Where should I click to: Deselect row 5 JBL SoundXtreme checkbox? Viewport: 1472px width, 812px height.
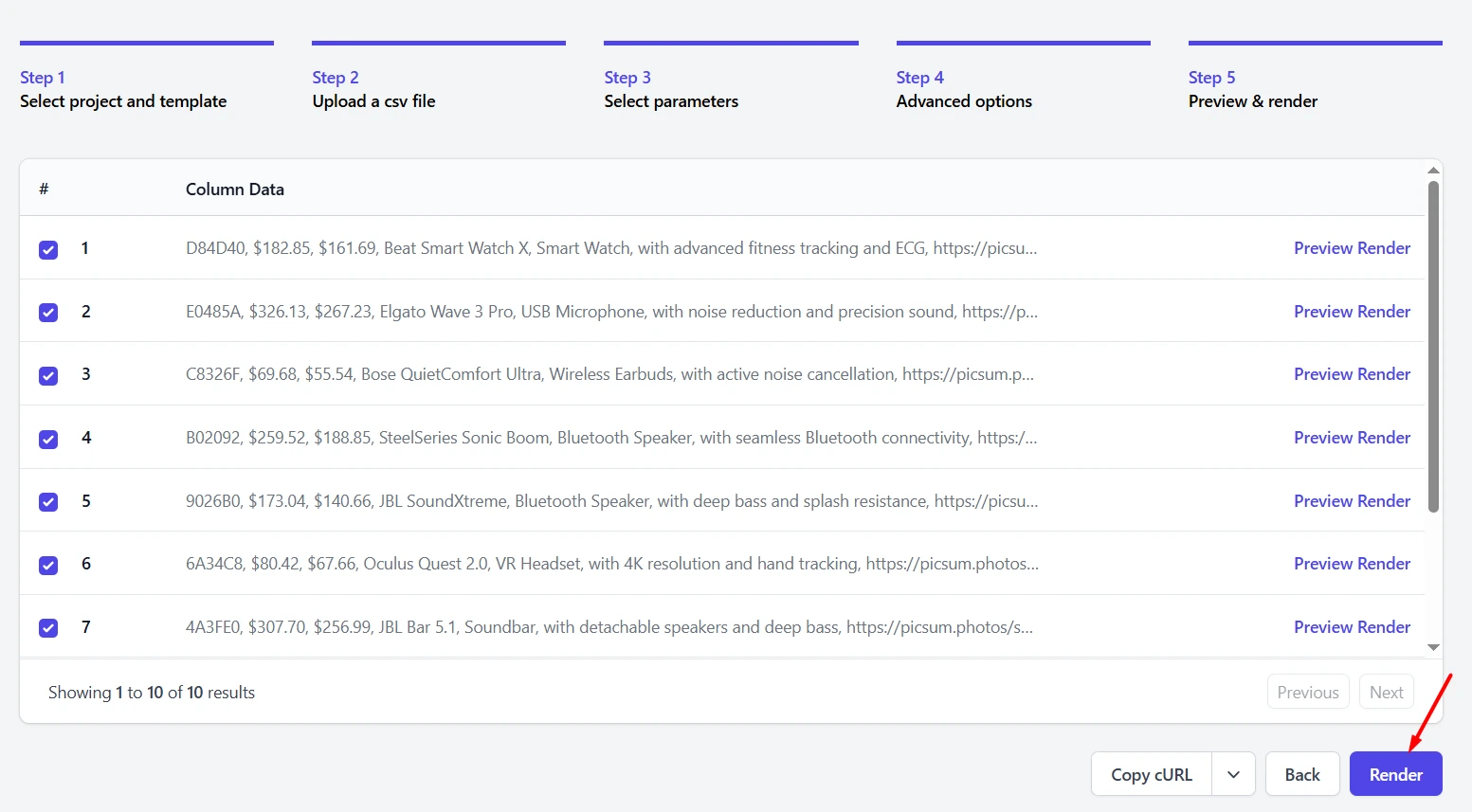pyautogui.click(x=48, y=502)
